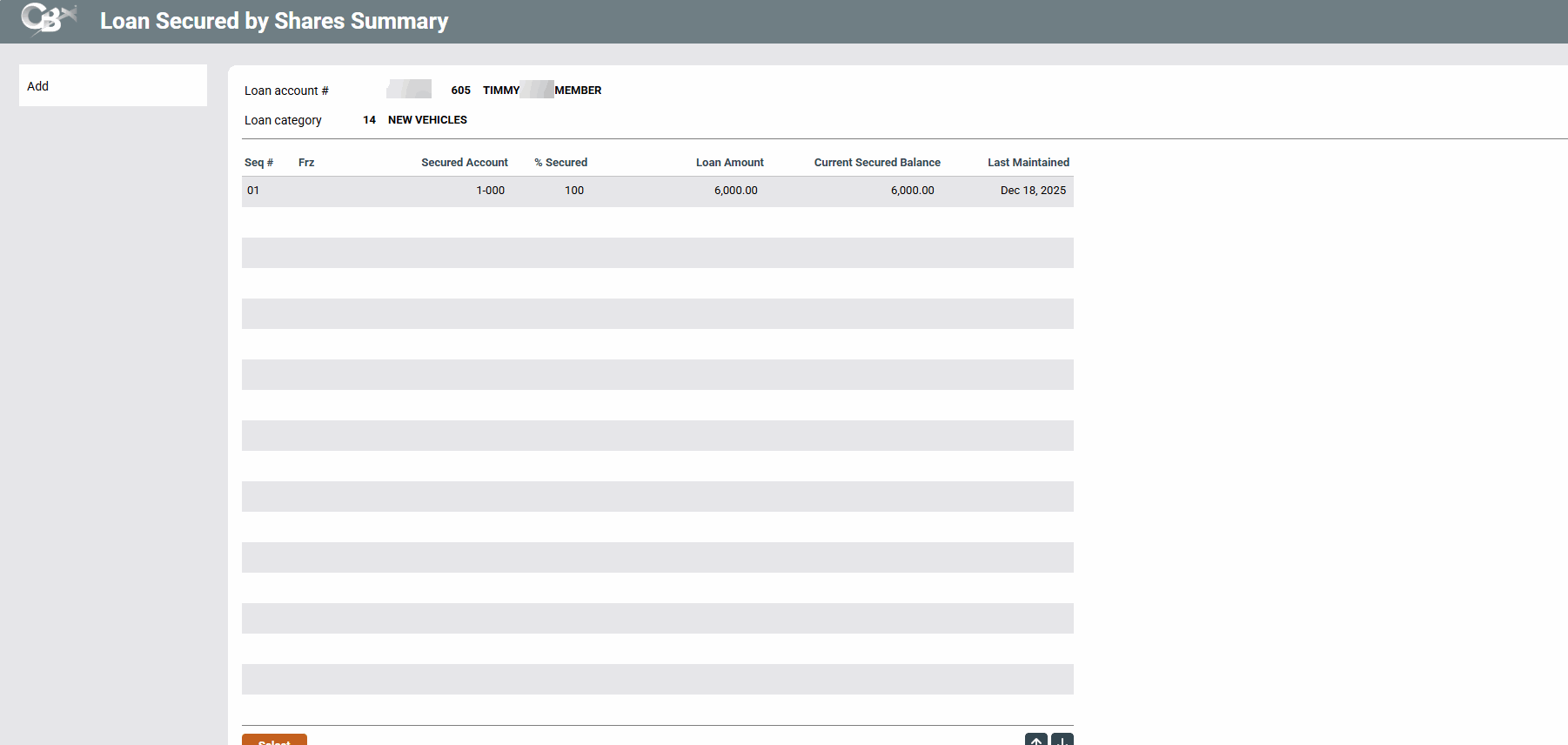Click the % Secured column header
This screenshot has height=745, width=1568.
tap(560, 163)
